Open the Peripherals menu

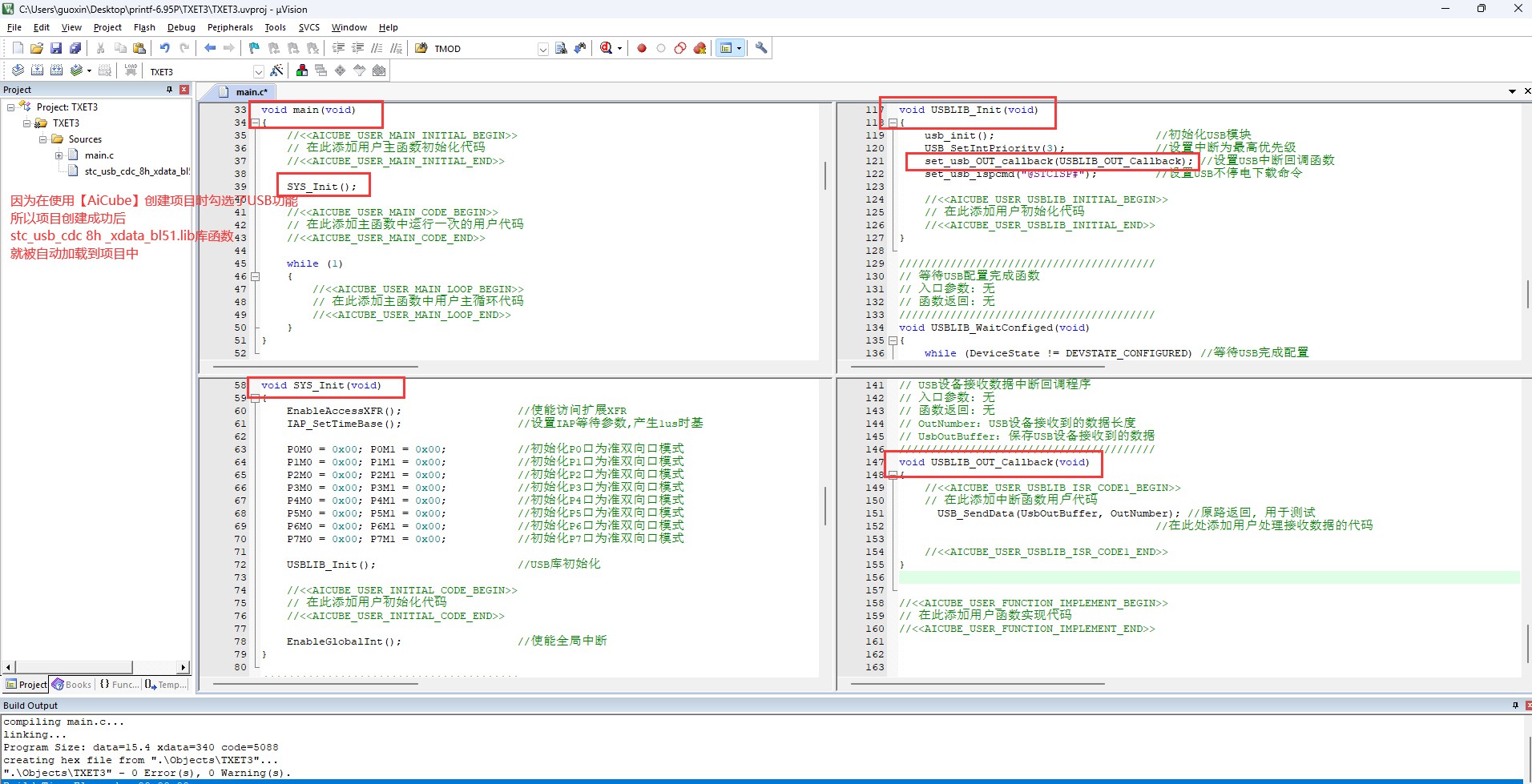point(230,27)
